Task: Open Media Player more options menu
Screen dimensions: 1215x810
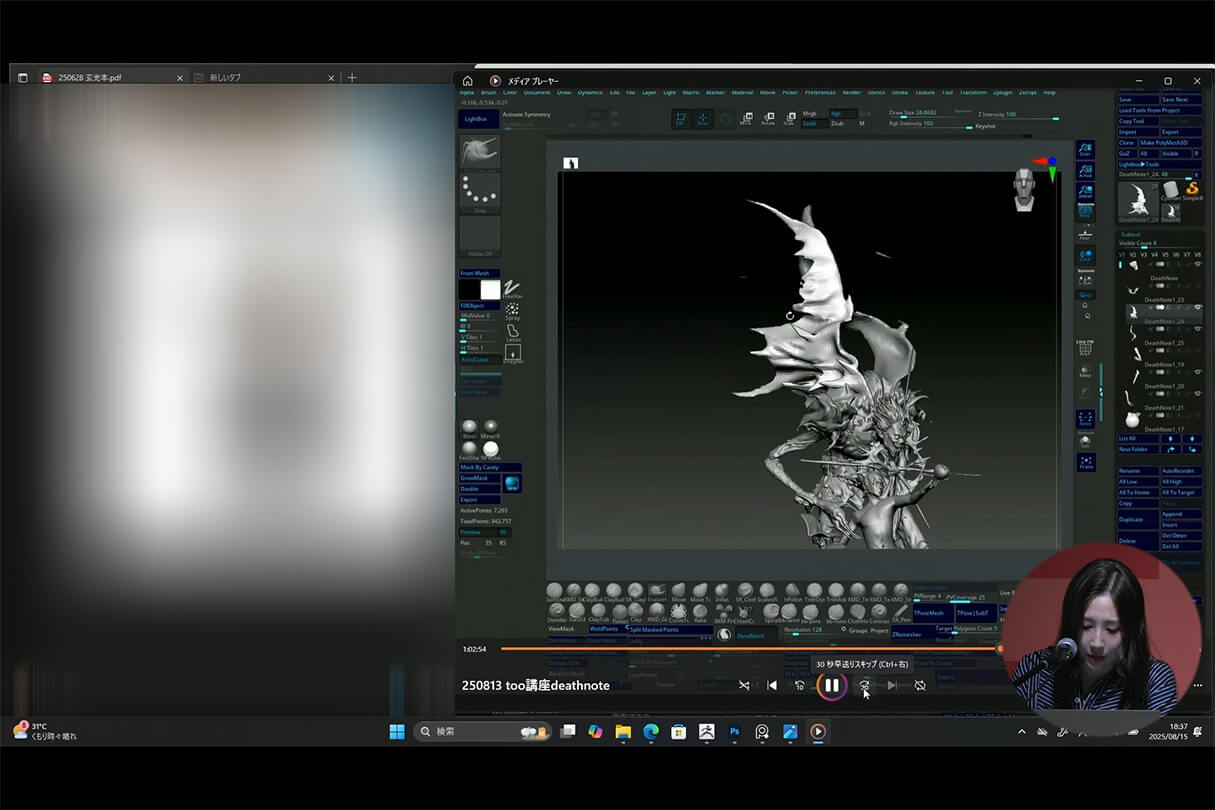Action: 1197,685
